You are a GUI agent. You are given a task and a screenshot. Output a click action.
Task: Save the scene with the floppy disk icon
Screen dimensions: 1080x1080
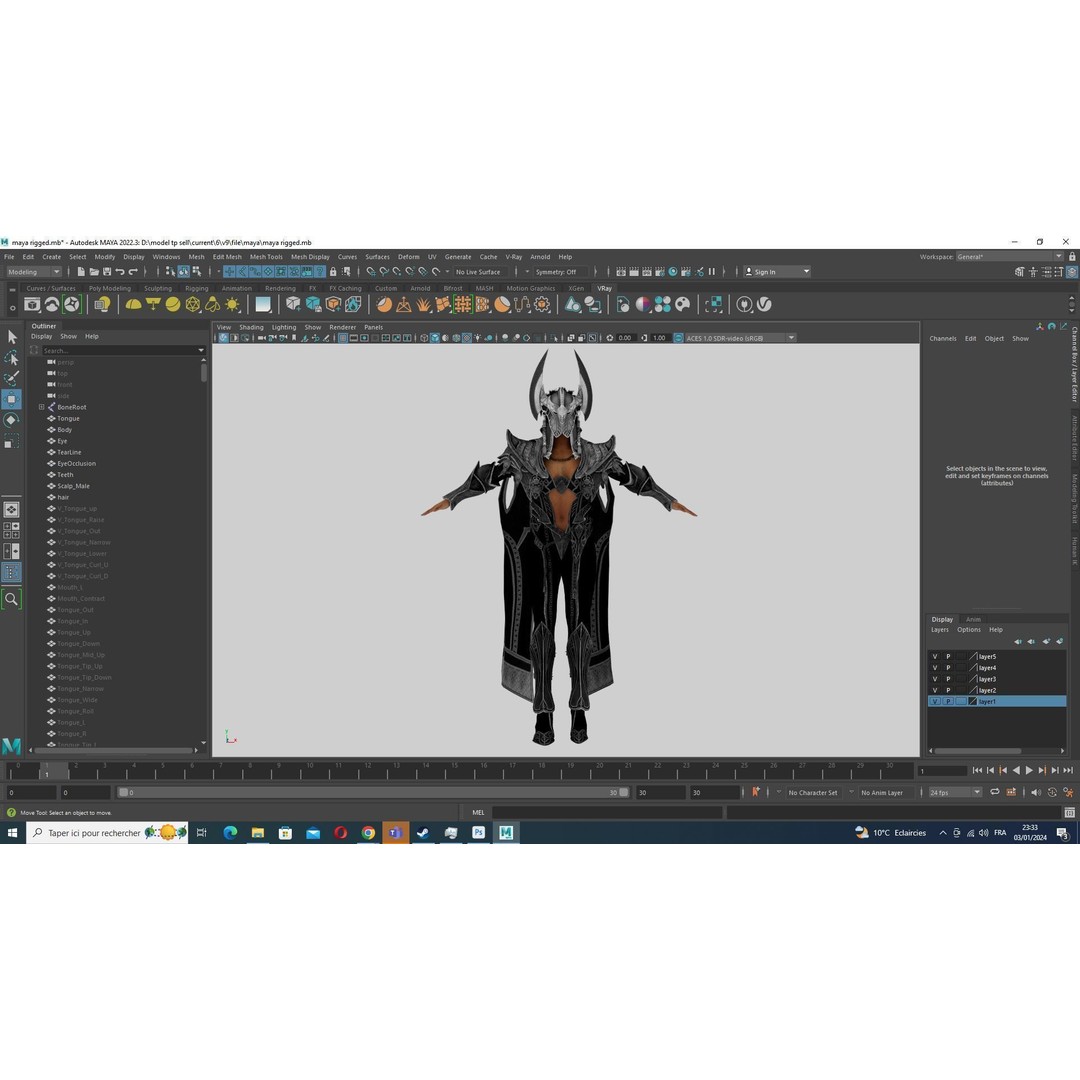coord(107,271)
